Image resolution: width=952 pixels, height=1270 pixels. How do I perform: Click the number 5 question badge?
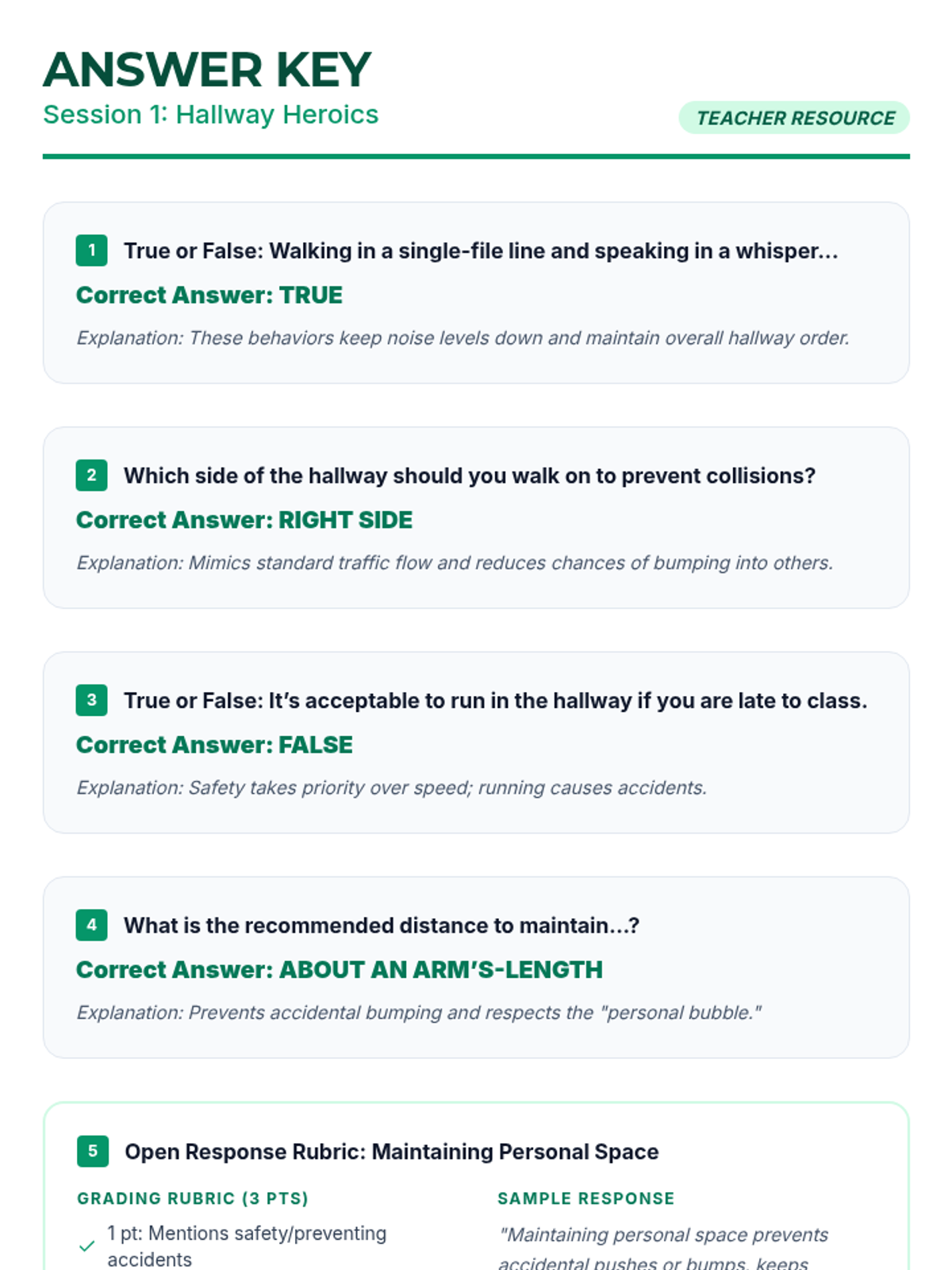(93, 1151)
